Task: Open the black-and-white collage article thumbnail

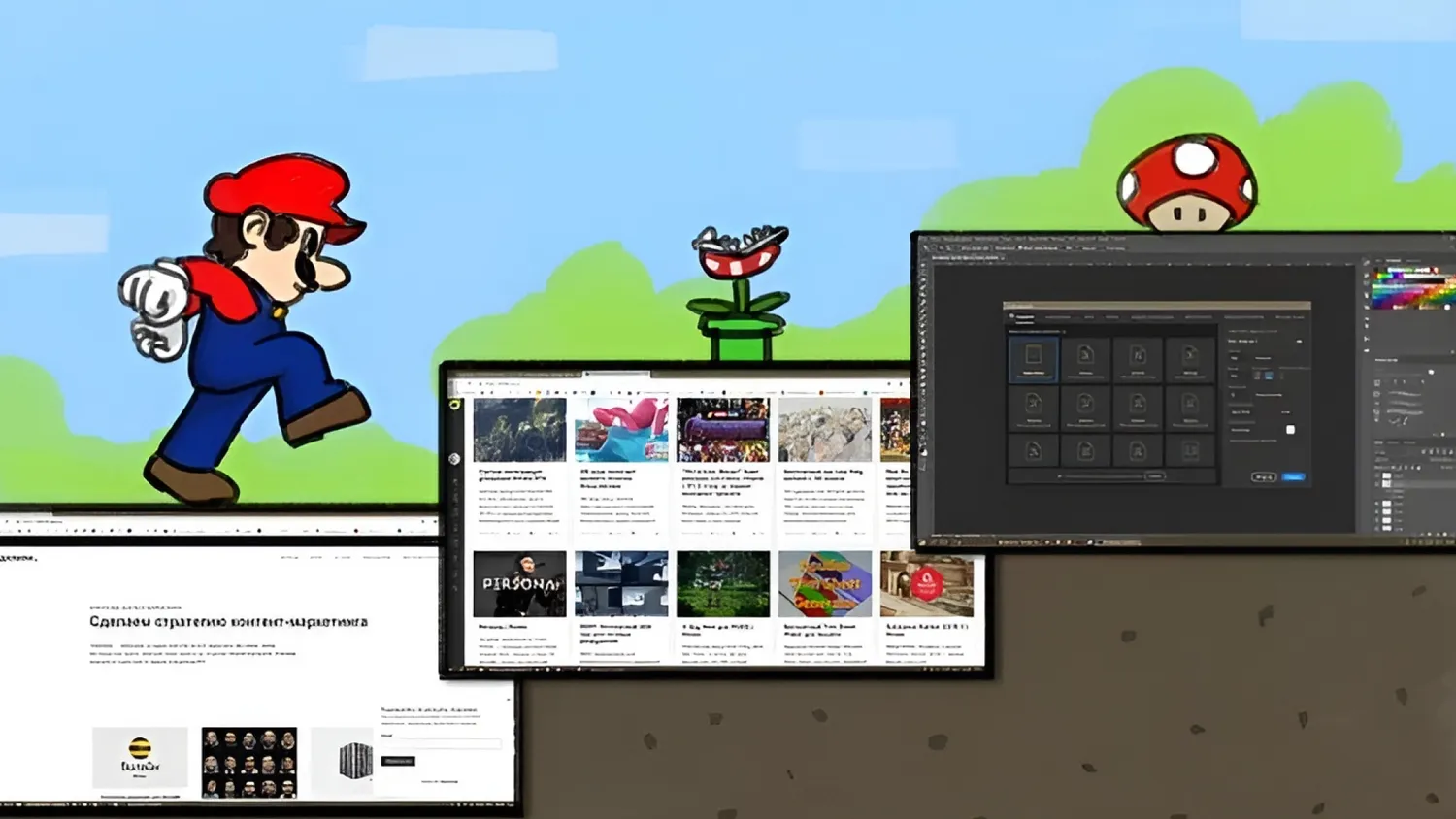Action: (621, 584)
